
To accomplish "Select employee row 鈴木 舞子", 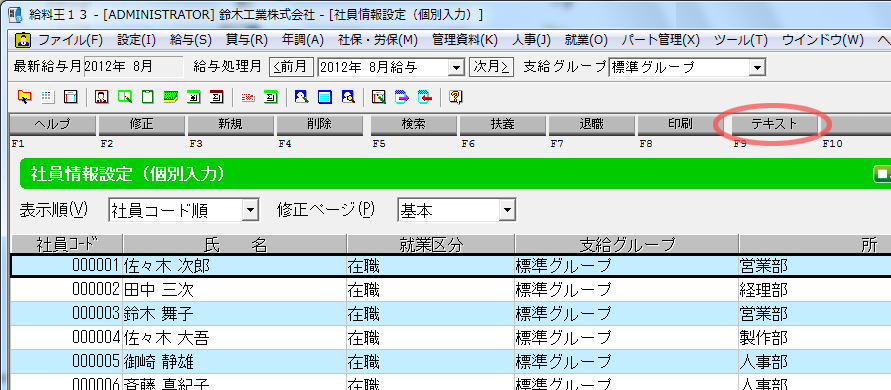I will (x=451, y=314).
